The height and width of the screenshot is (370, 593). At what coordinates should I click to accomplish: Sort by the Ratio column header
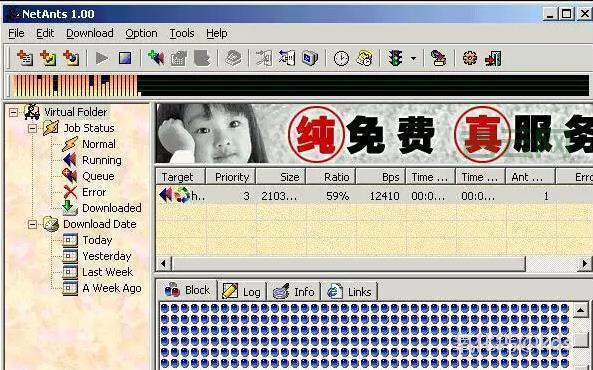(331, 177)
